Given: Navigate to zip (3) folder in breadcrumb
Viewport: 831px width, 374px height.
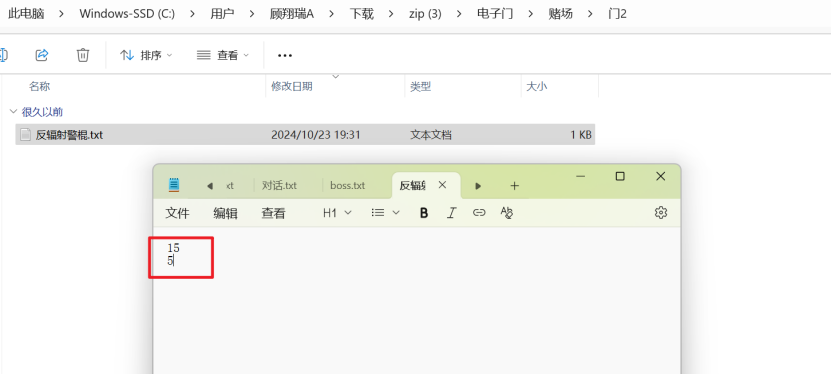Looking at the screenshot, I should (425, 14).
